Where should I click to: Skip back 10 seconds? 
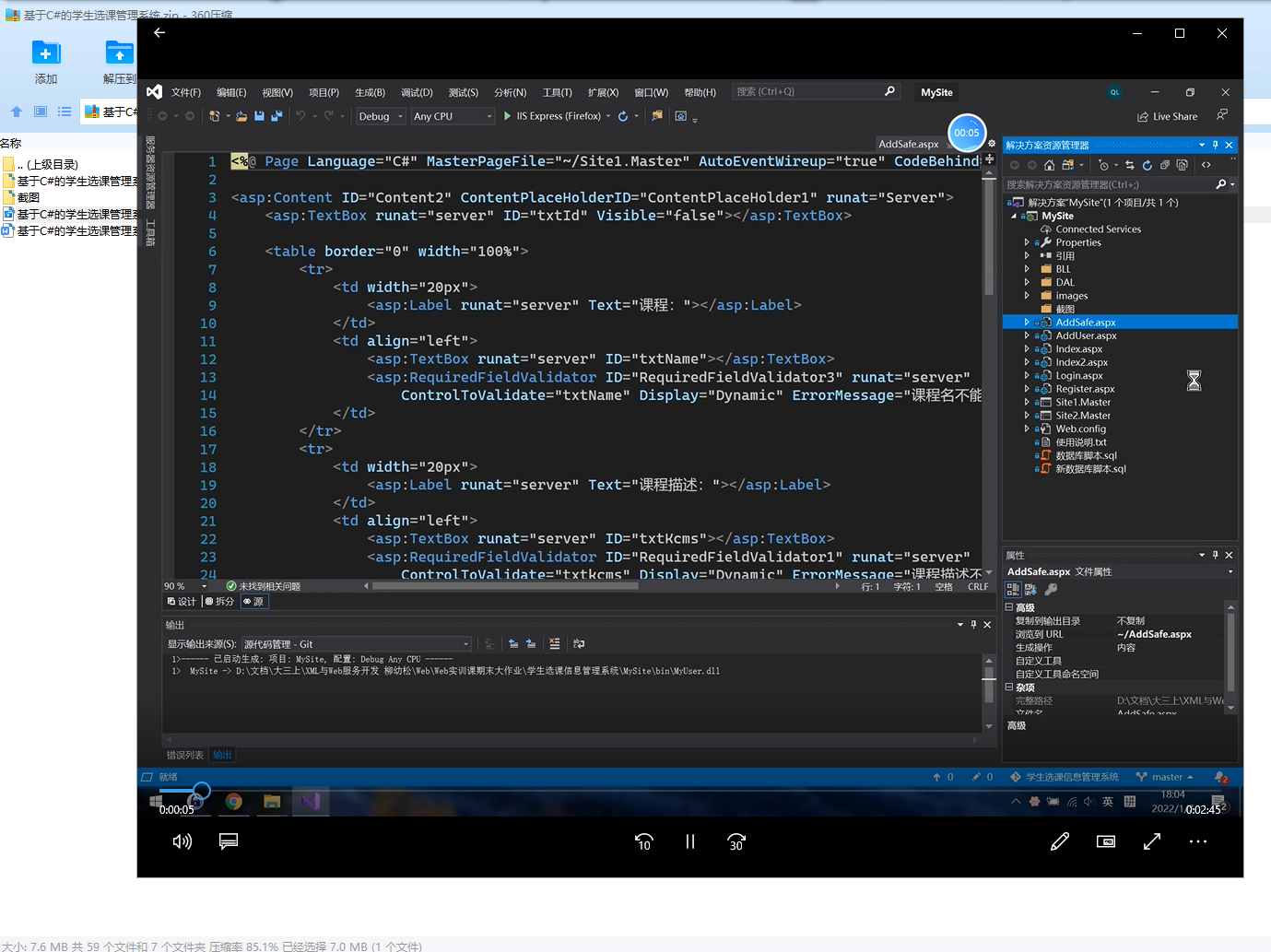pyautogui.click(x=643, y=841)
